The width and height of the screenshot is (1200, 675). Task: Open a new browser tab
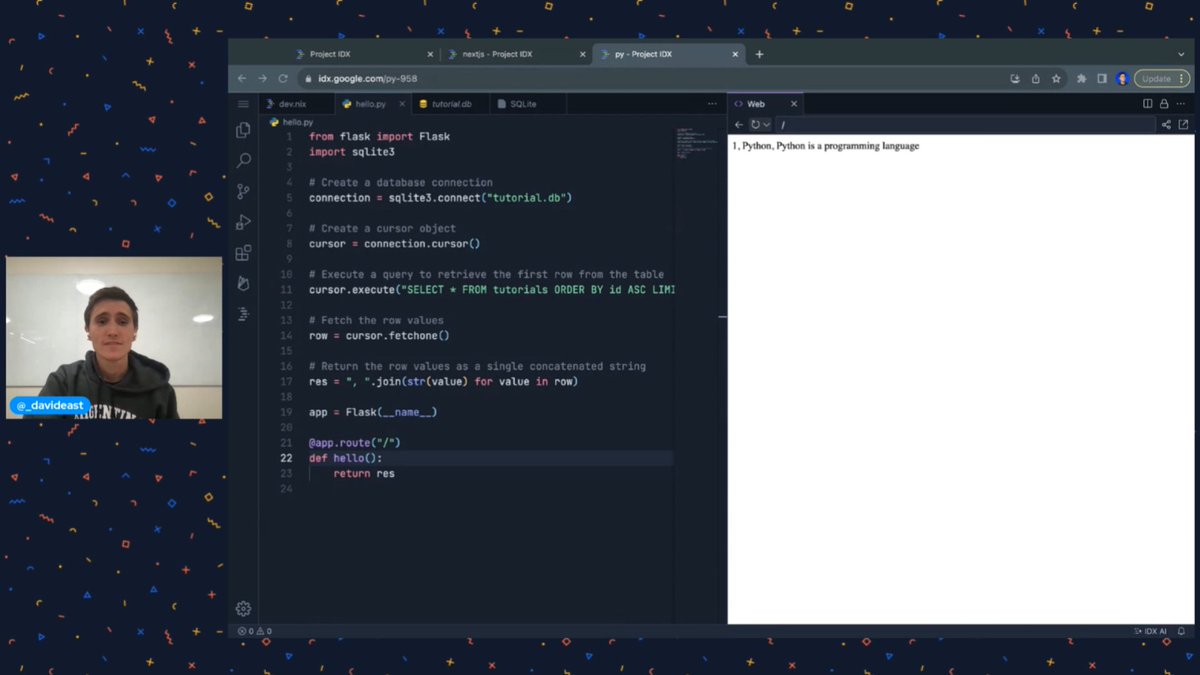759,54
